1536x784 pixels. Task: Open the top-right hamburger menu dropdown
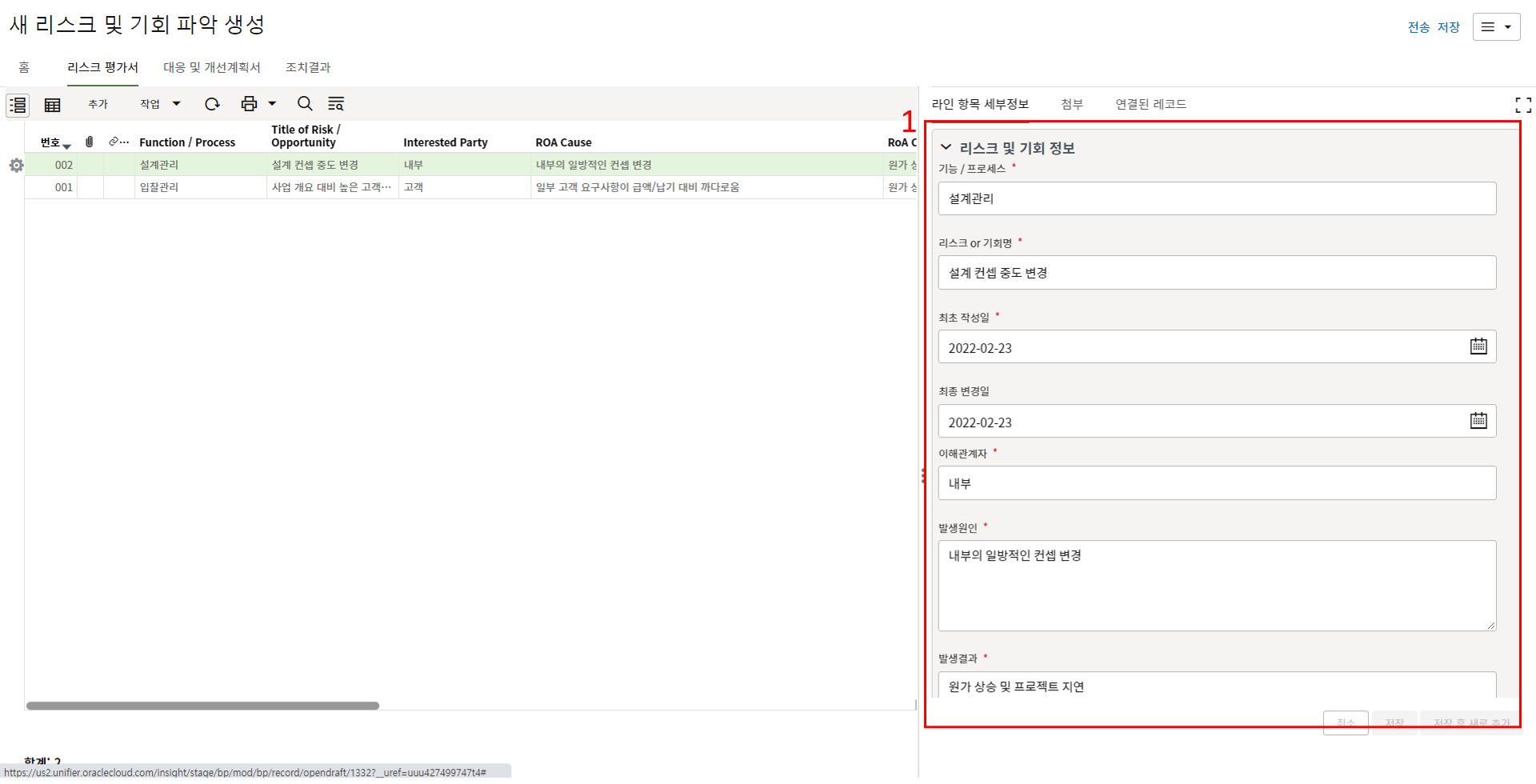[x=1496, y=27]
